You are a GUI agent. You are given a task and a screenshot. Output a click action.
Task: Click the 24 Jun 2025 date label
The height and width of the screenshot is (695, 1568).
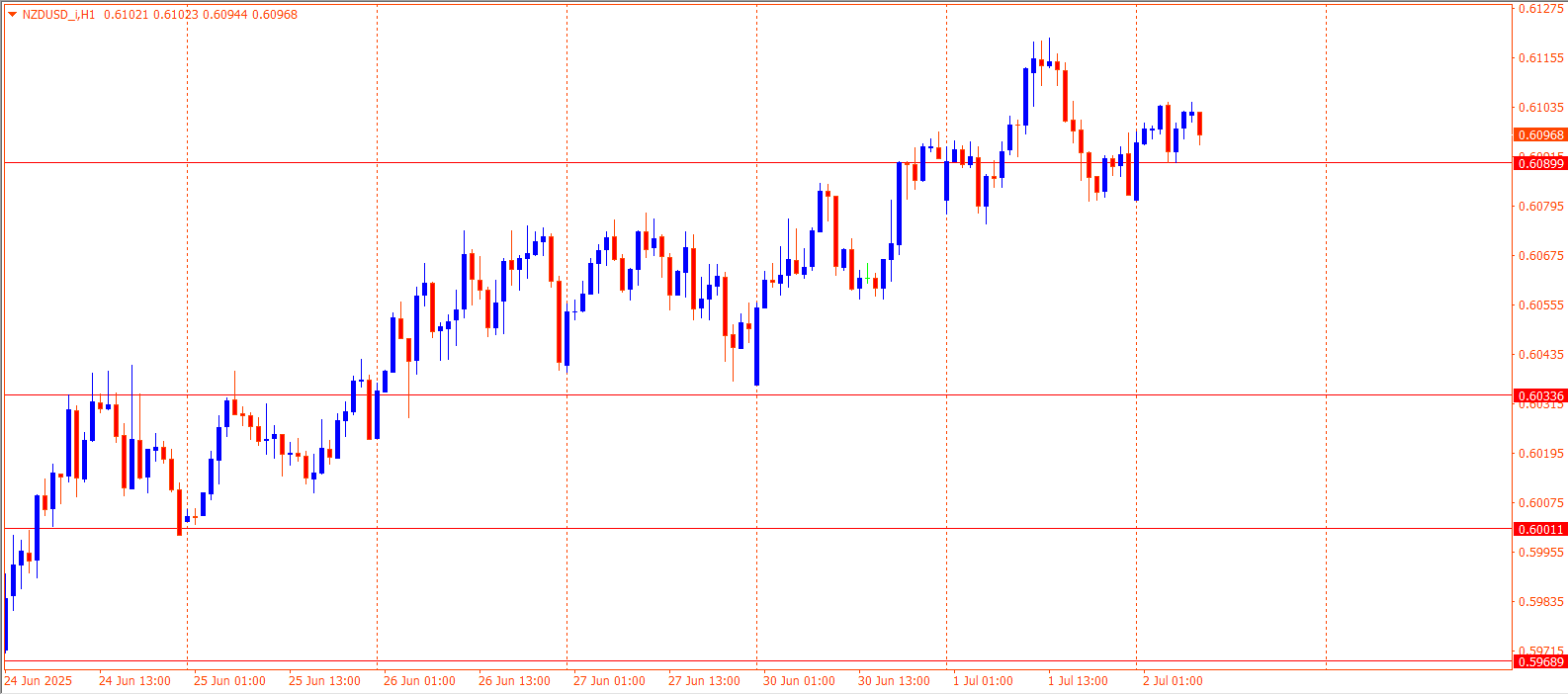click(x=39, y=681)
